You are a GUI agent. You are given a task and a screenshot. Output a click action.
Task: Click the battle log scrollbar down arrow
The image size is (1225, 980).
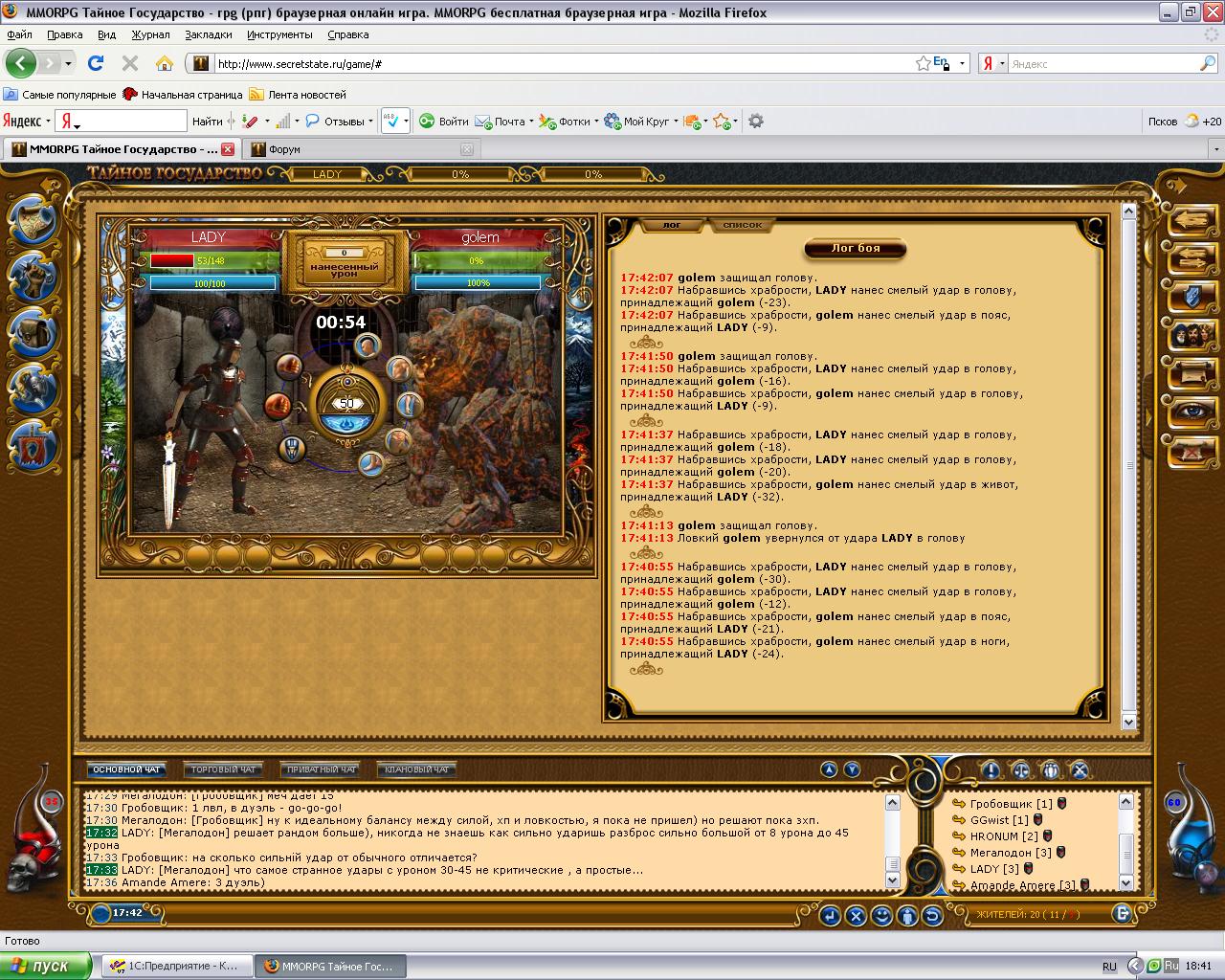1128,723
